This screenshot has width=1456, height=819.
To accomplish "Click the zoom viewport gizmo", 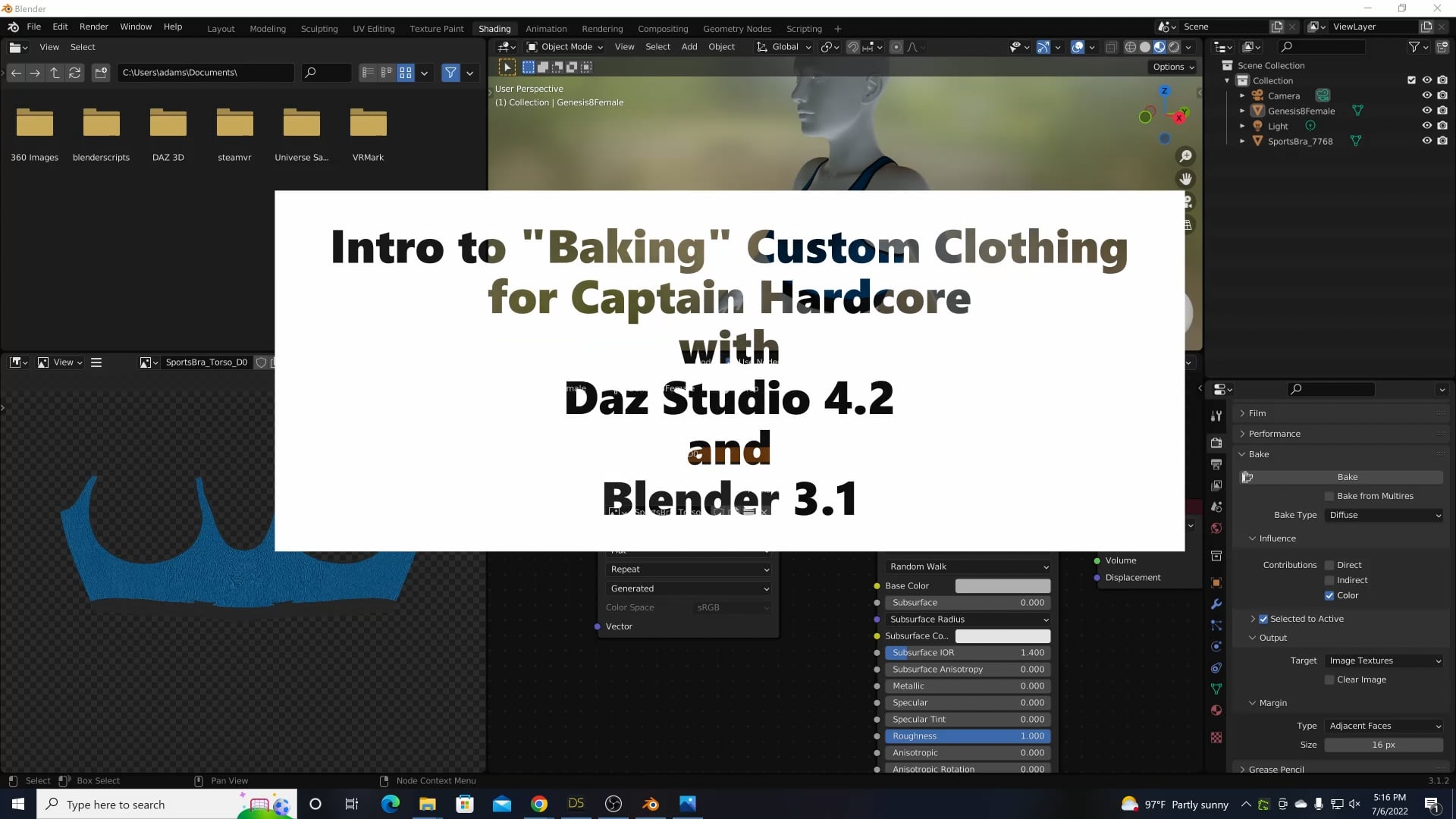I will click(1185, 156).
